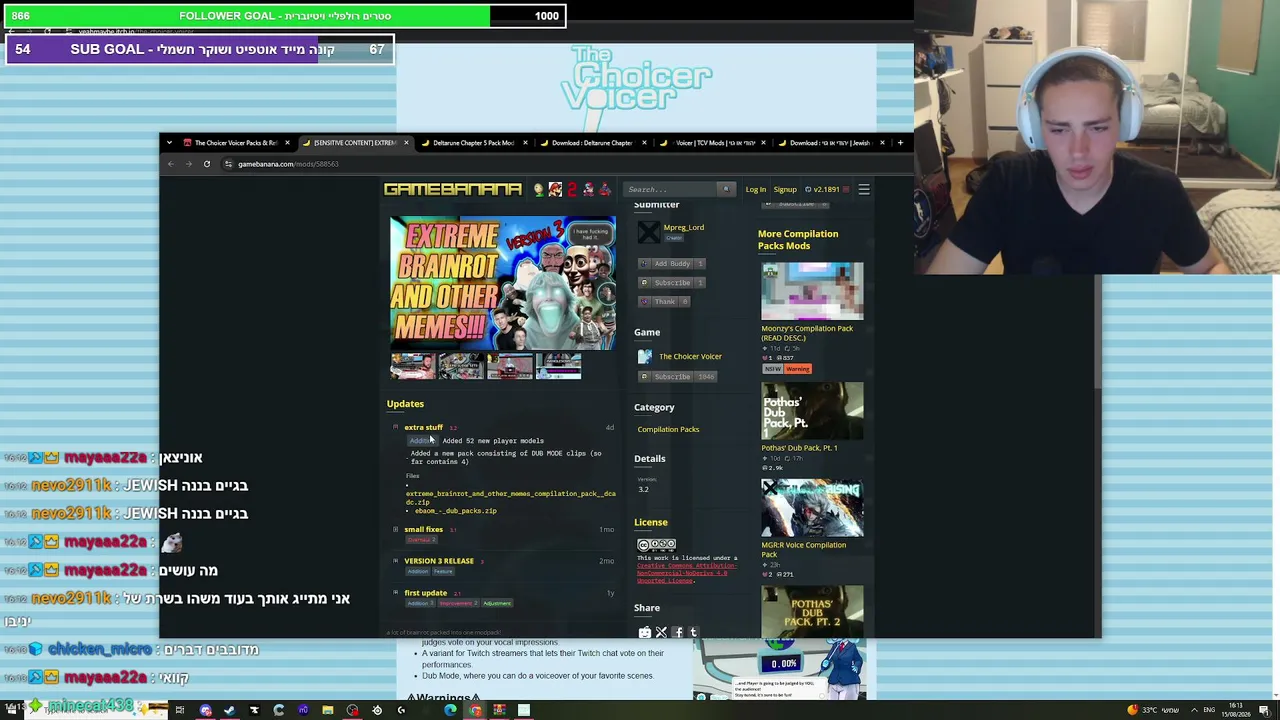
Task: Close The Choicer Voicer Packs tab
Action: (x=287, y=143)
